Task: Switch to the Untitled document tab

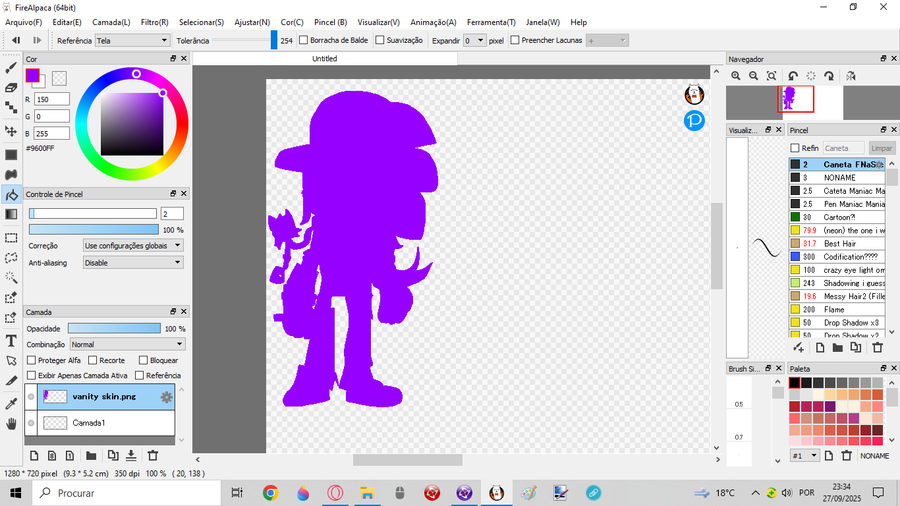Action: pyautogui.click(x=325, y=59)
